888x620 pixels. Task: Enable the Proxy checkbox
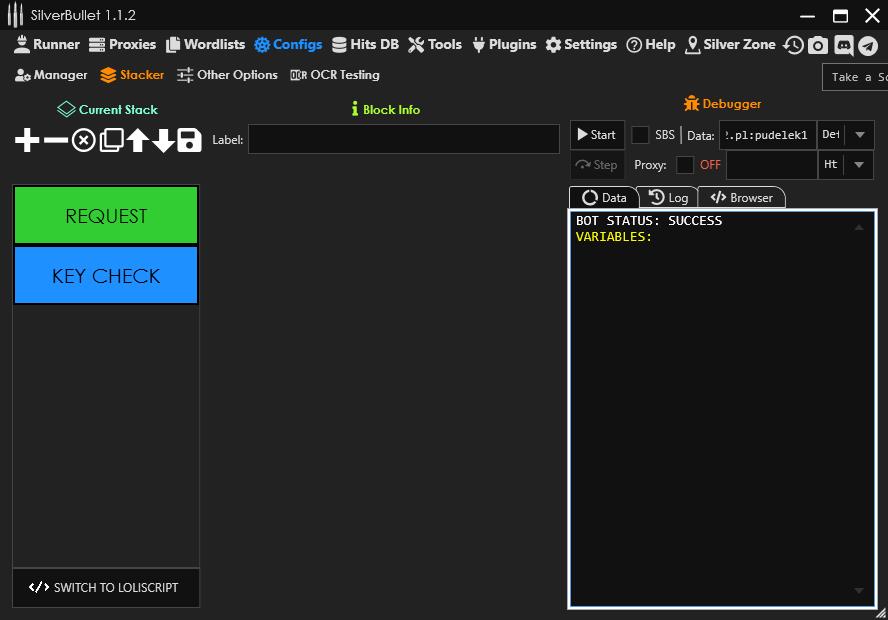pos(685,165)
